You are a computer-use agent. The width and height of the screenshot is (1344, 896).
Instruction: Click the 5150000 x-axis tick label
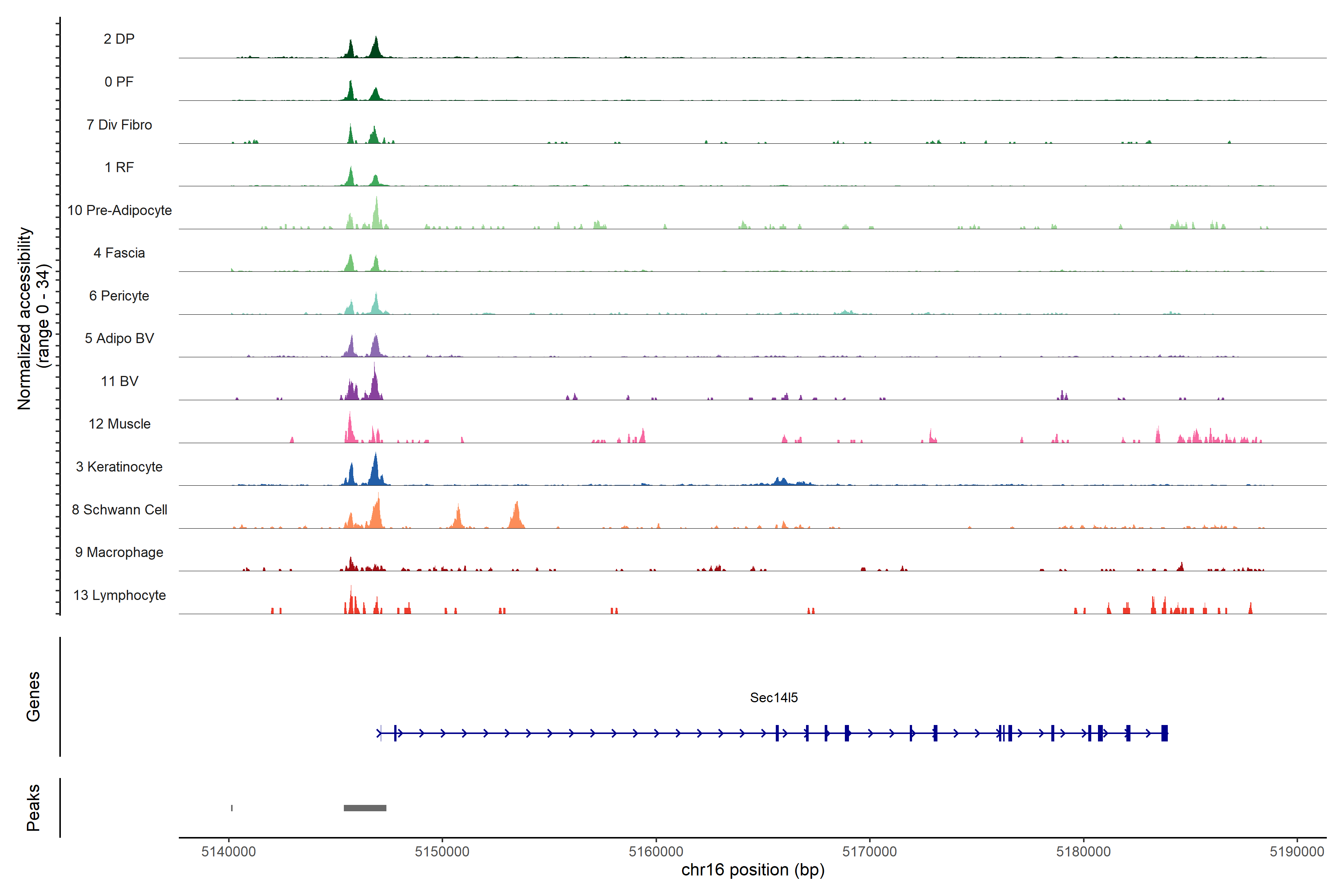pos(442,852)
